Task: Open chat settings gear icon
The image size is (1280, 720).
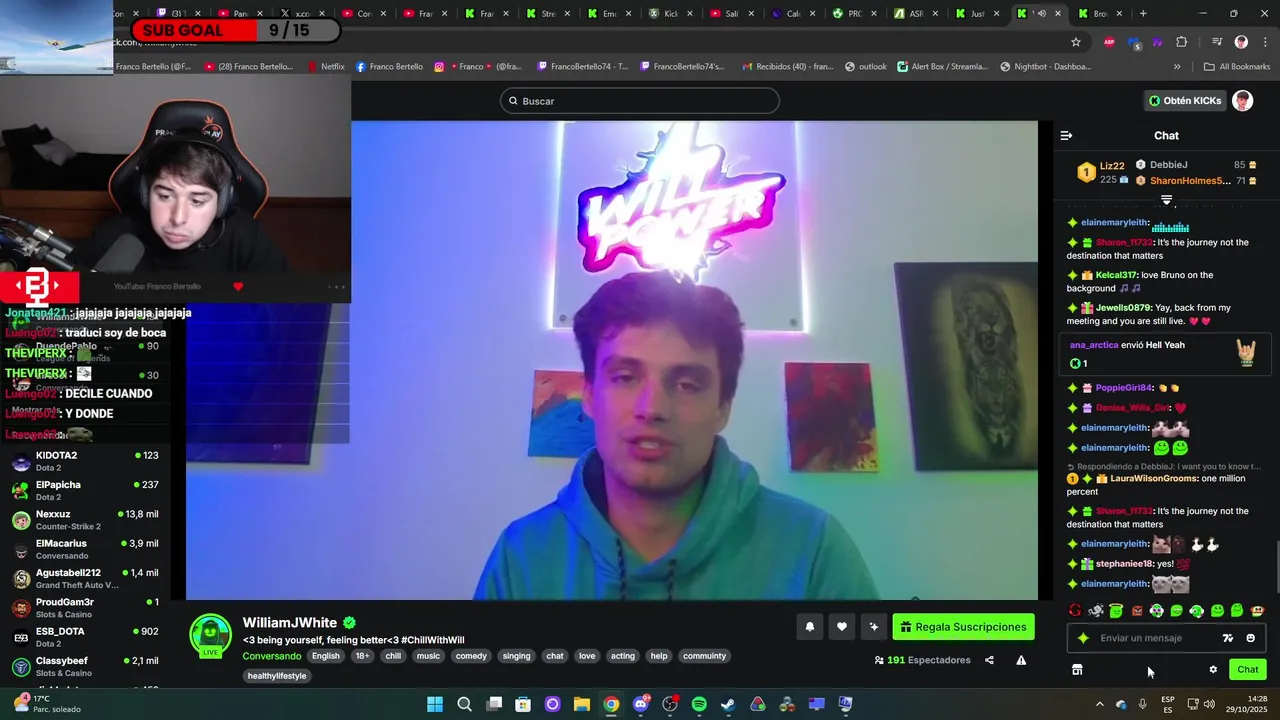Action: pos(1213,670)
